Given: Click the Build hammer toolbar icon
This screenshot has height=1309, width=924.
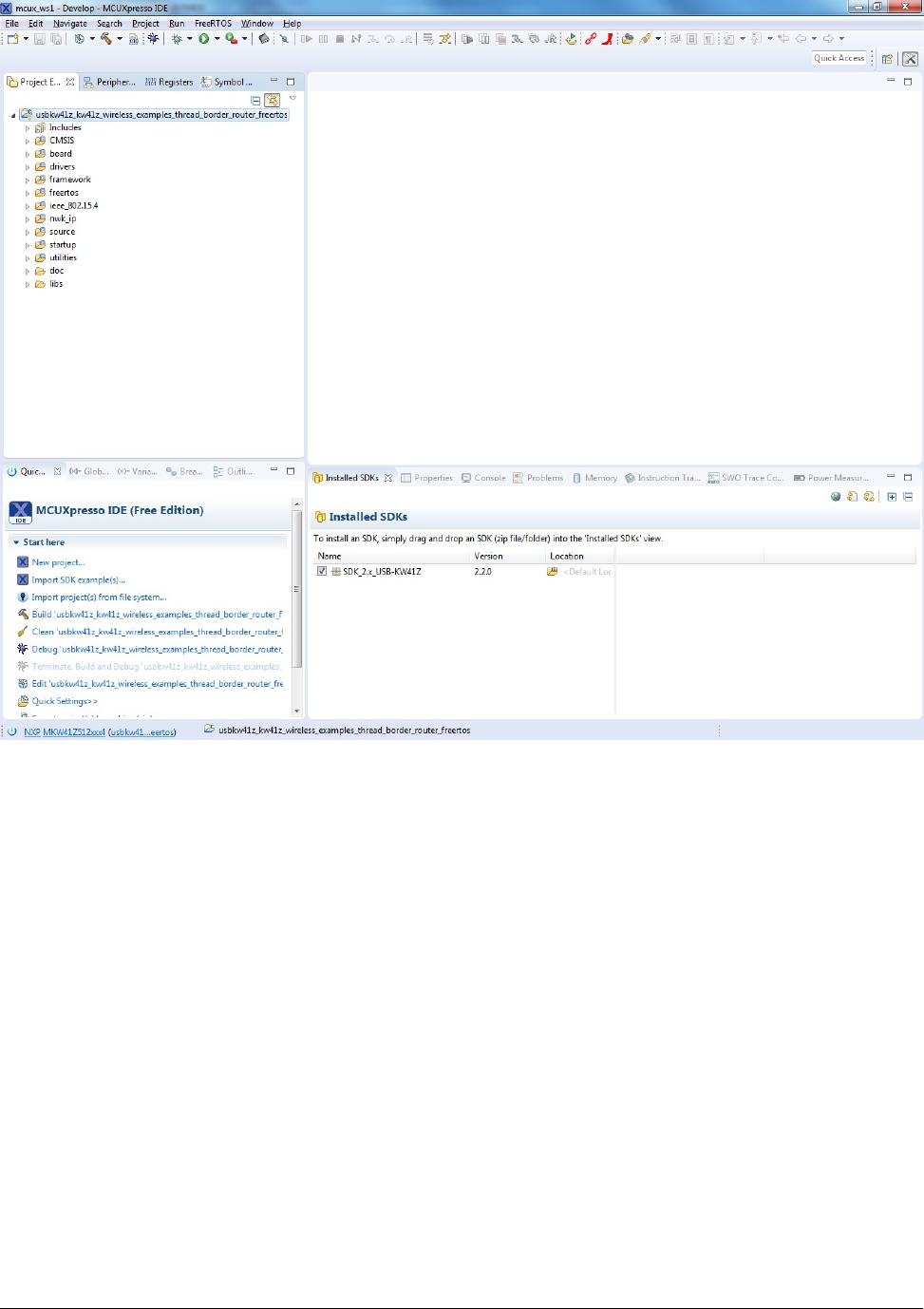Looking at the screenshot, I should pyautogui.click(x=106, y=39).
